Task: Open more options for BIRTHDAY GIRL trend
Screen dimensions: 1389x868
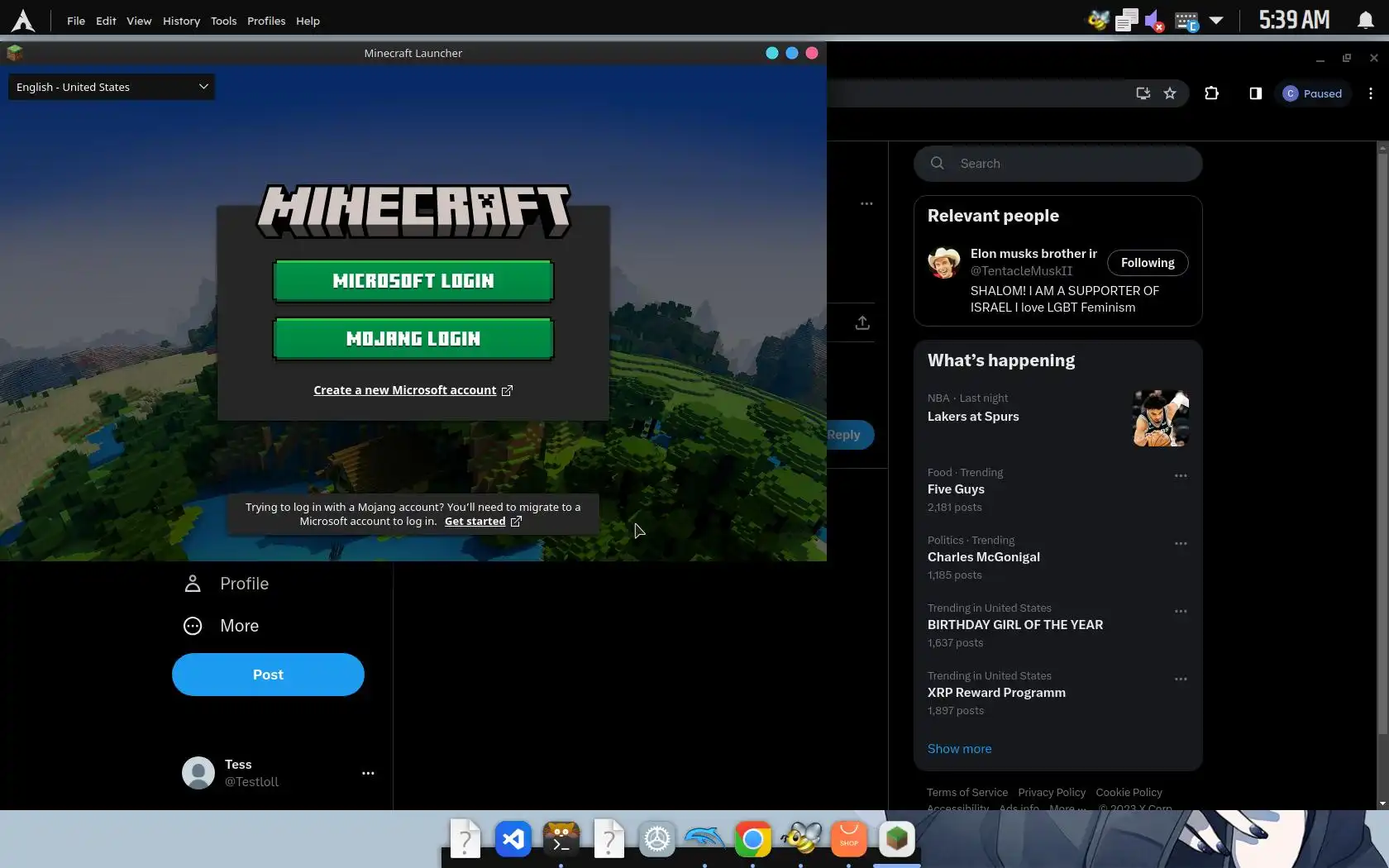Action: [x=1181, y=612]
